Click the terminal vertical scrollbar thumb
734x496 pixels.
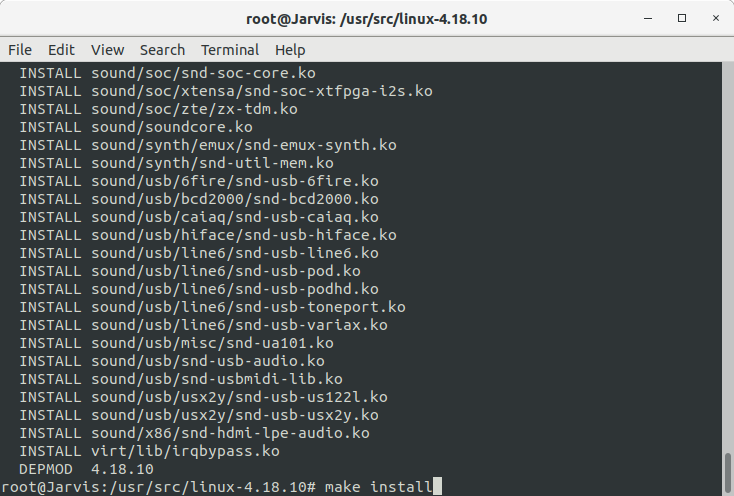tap(728, 474)
